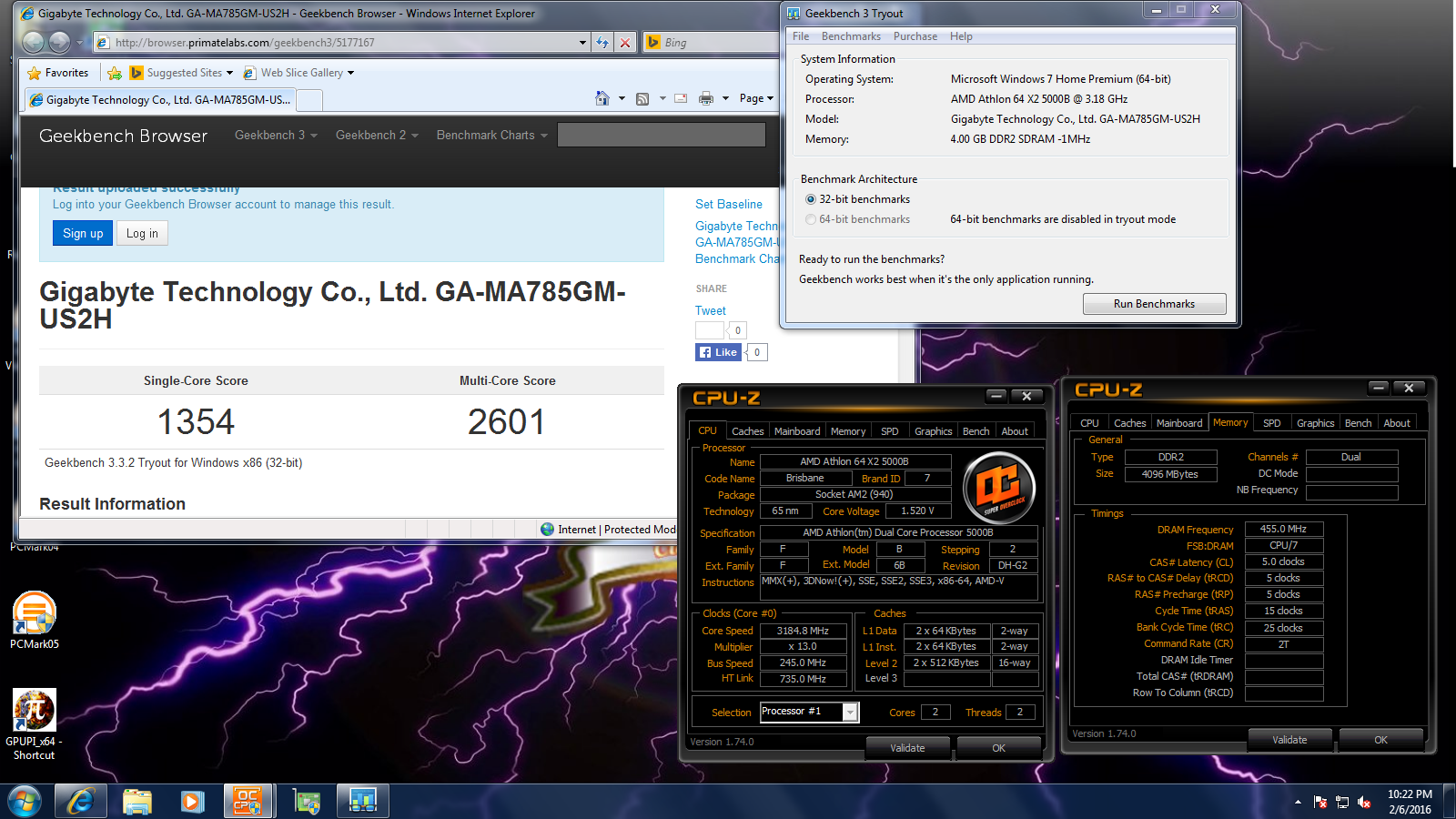Click the Print icon in IE toolbar

(x=705, y=98)
